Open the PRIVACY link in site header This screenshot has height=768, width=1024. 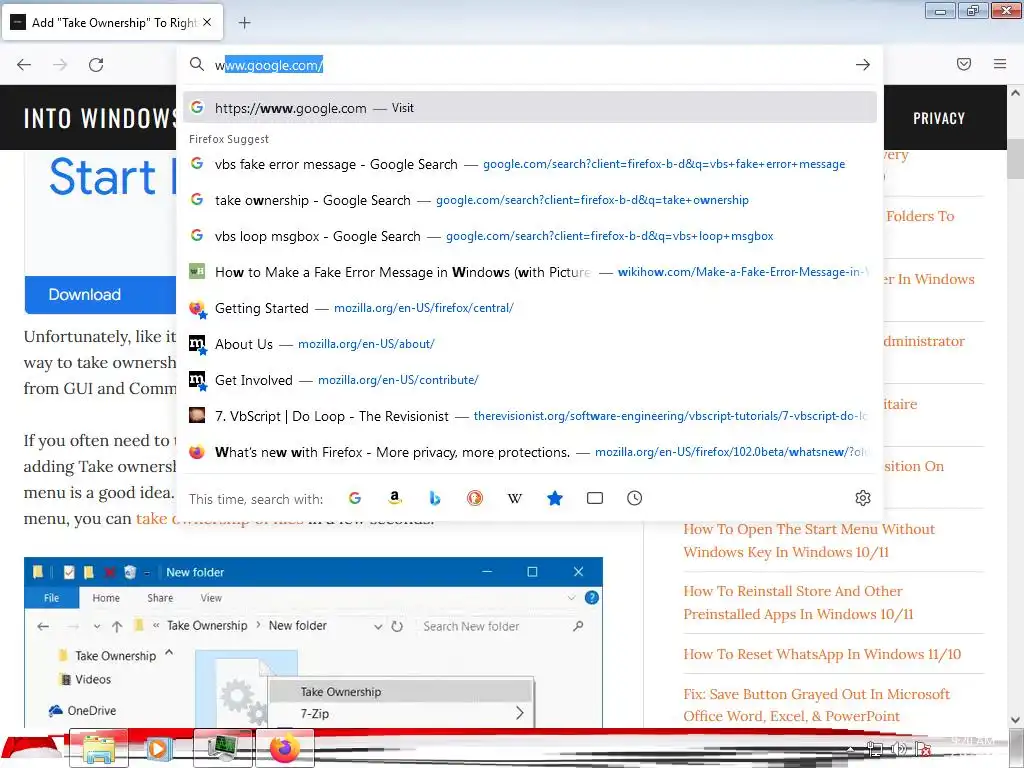tap(938, 118)
